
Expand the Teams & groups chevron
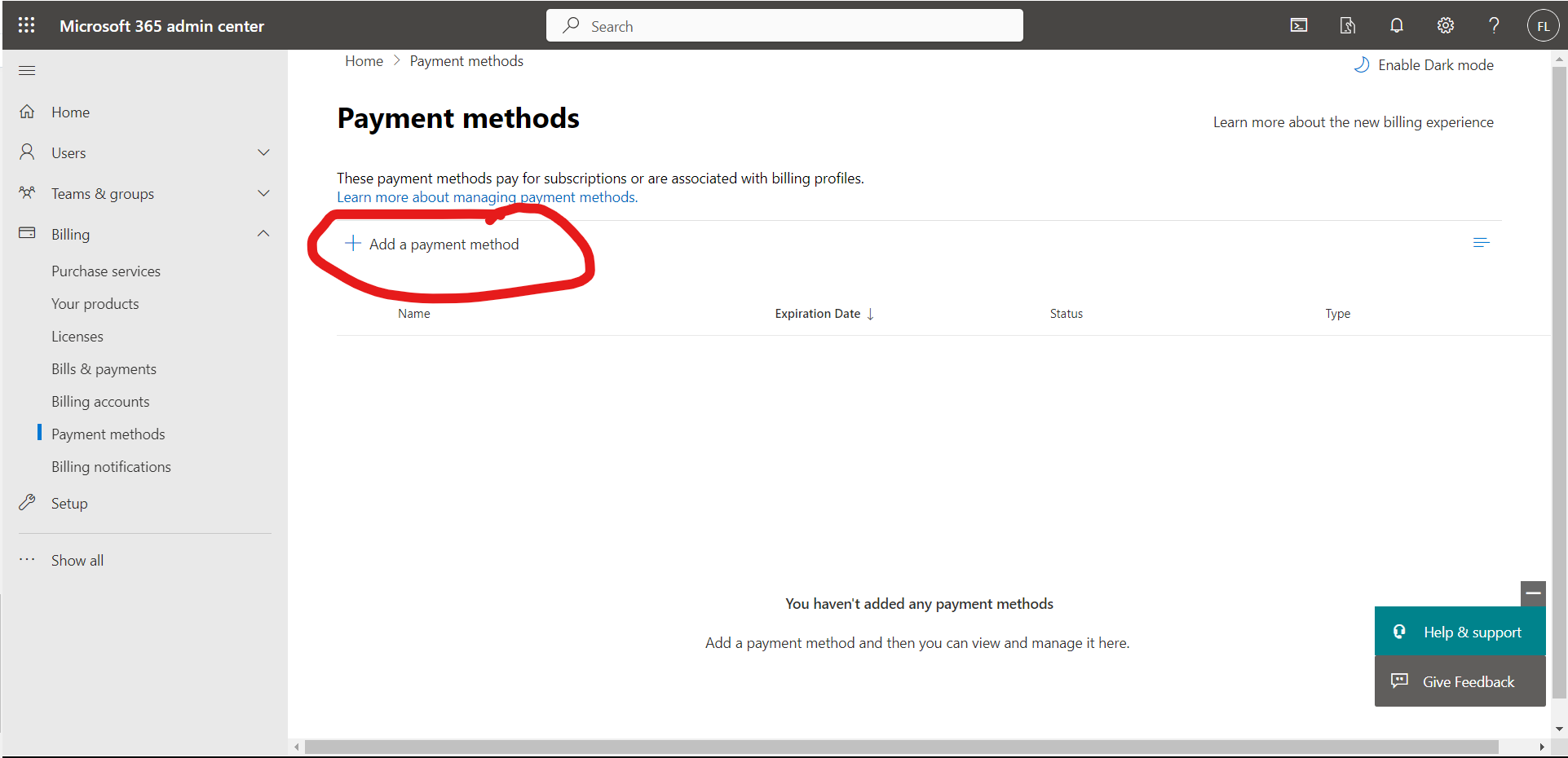263,193
